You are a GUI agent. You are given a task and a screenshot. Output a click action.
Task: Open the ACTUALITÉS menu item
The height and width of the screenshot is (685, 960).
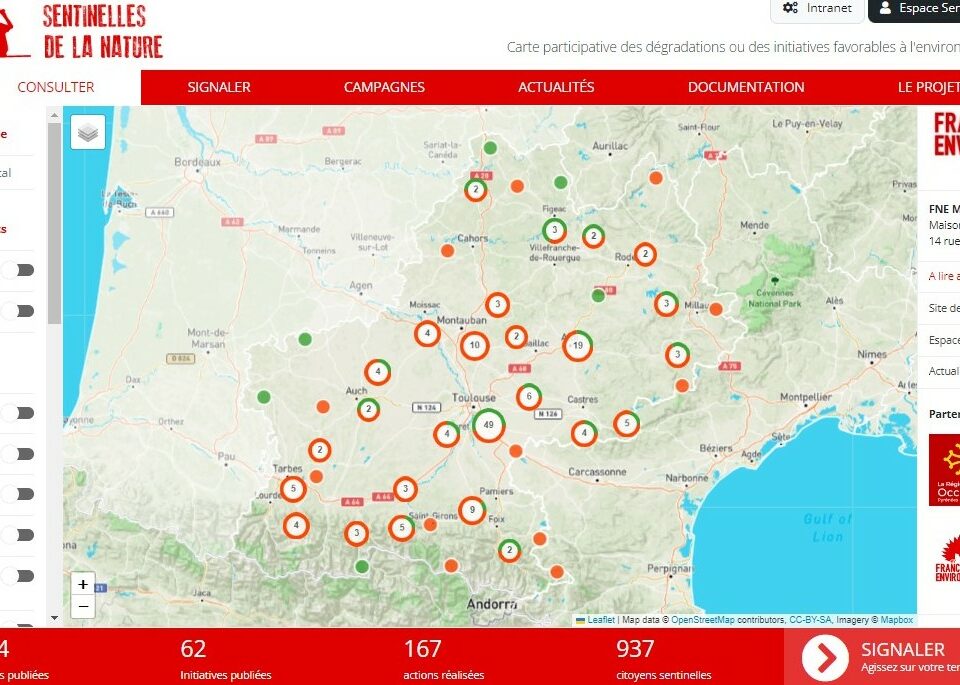tap(556, 87)
